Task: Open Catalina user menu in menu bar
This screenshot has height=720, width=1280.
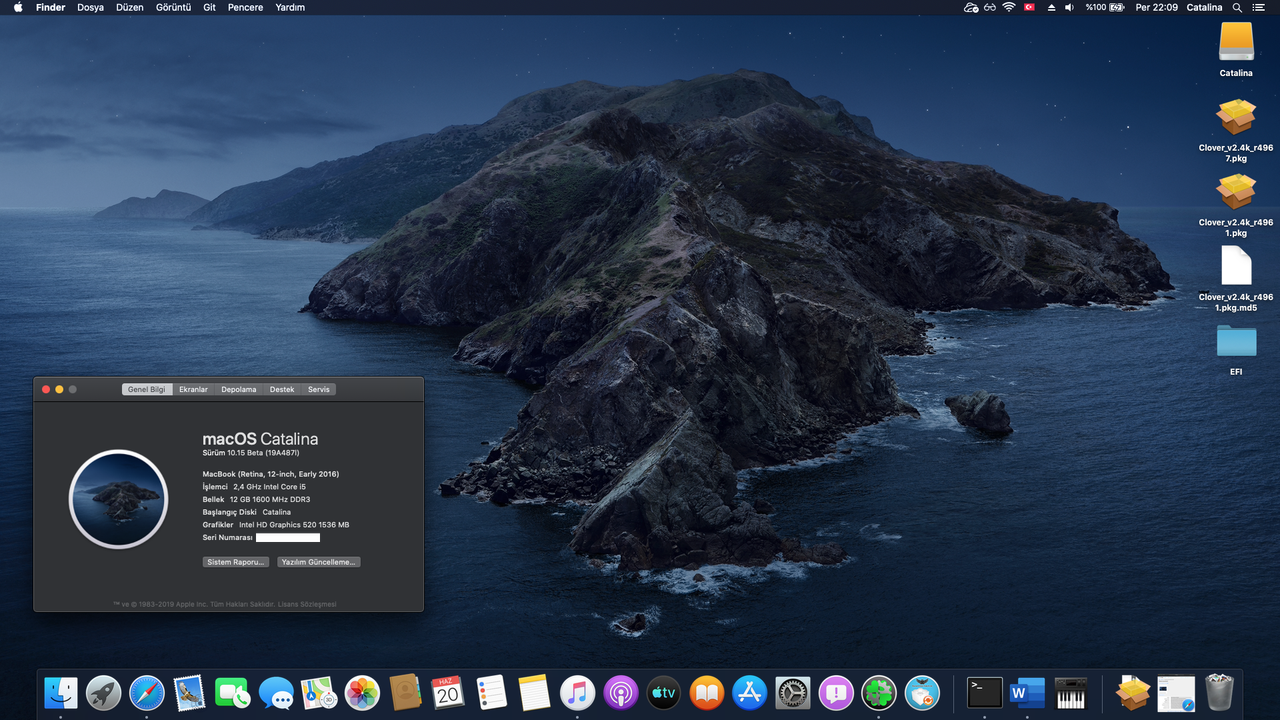Action: (1204, 7)
